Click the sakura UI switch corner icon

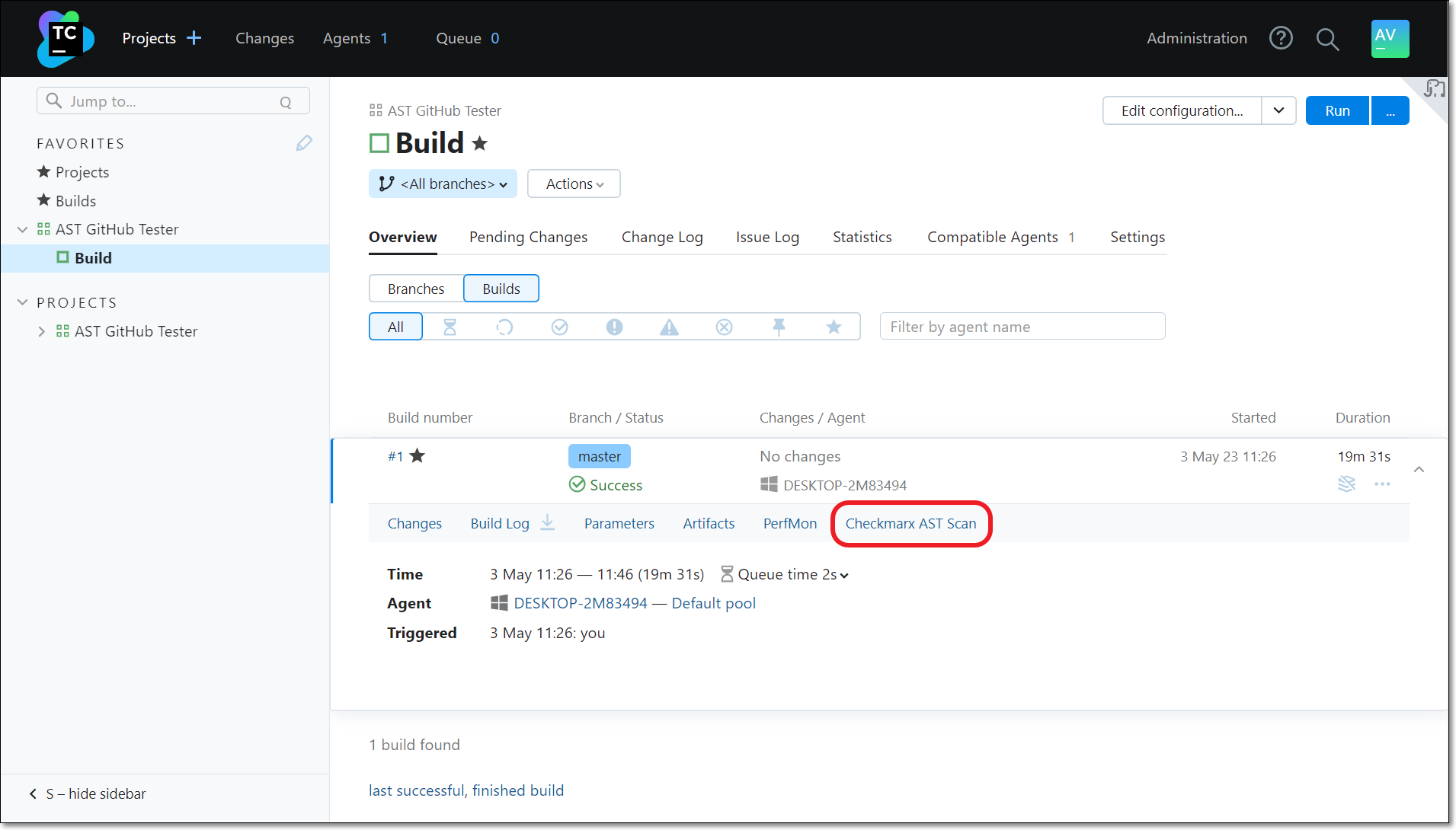[x=1435, y=89]
